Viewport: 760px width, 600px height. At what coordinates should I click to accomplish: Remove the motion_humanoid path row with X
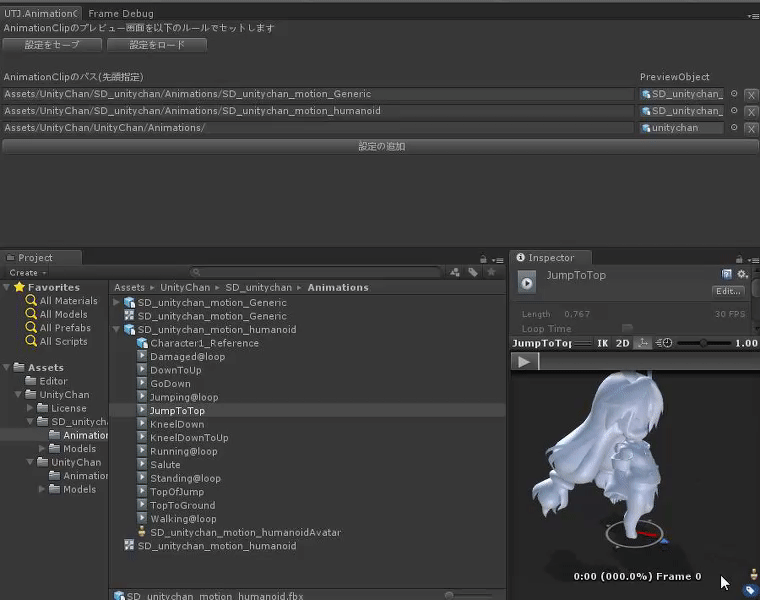(751, 112)
